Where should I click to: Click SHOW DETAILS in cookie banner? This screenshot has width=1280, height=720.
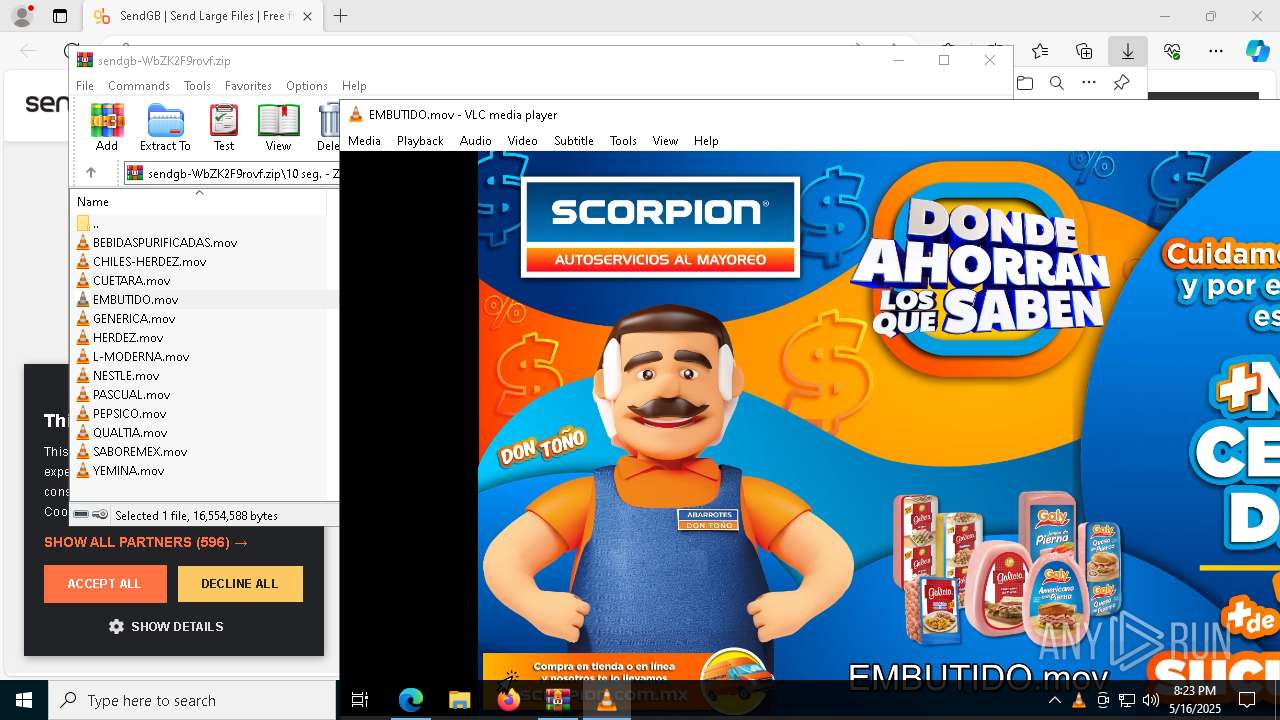pyautogui.click(x=166, y=626)
